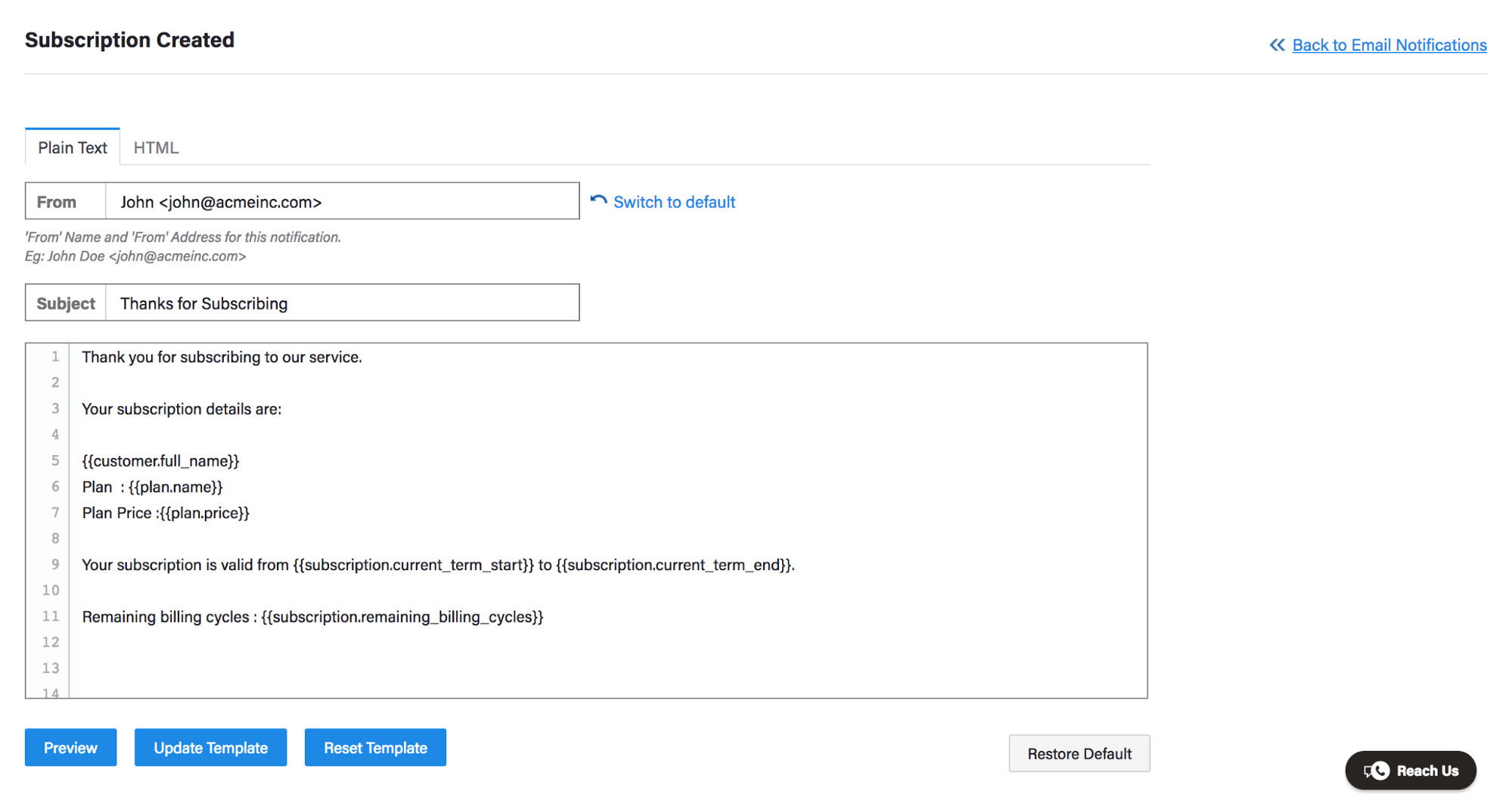The image size is (1512, 803).
Task: Click the Update Template button
Action: pyautogui.click(x=210, y=748)
